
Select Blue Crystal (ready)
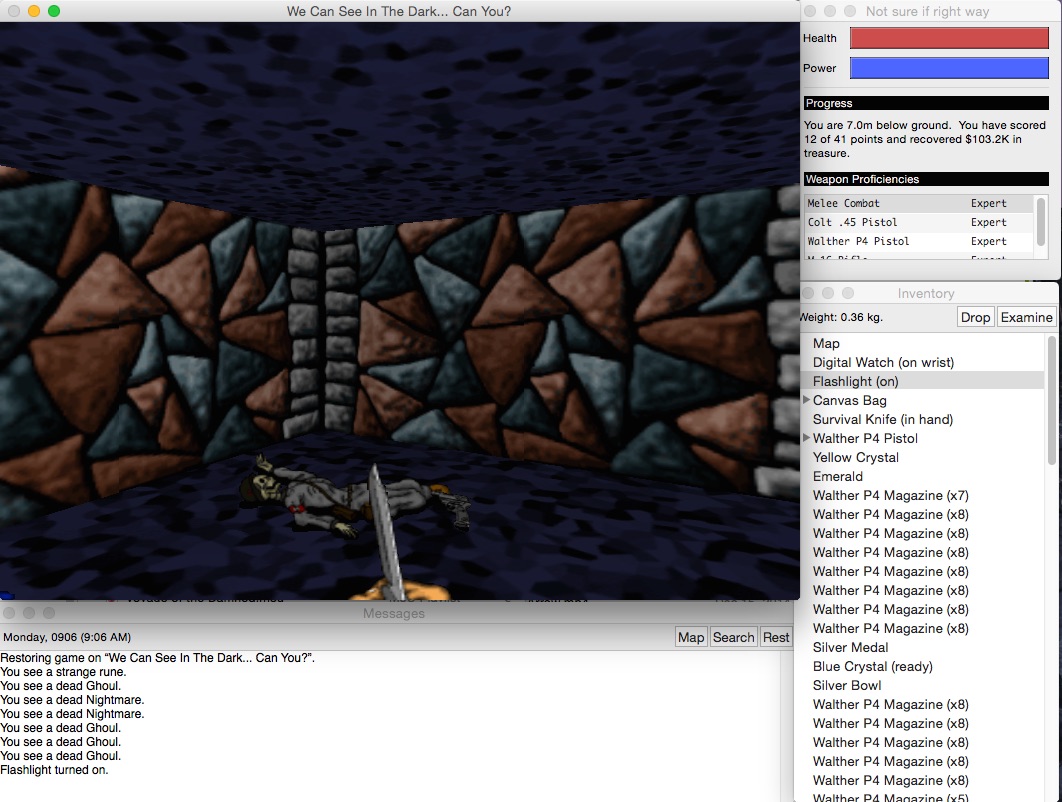[x=922, y=666]
